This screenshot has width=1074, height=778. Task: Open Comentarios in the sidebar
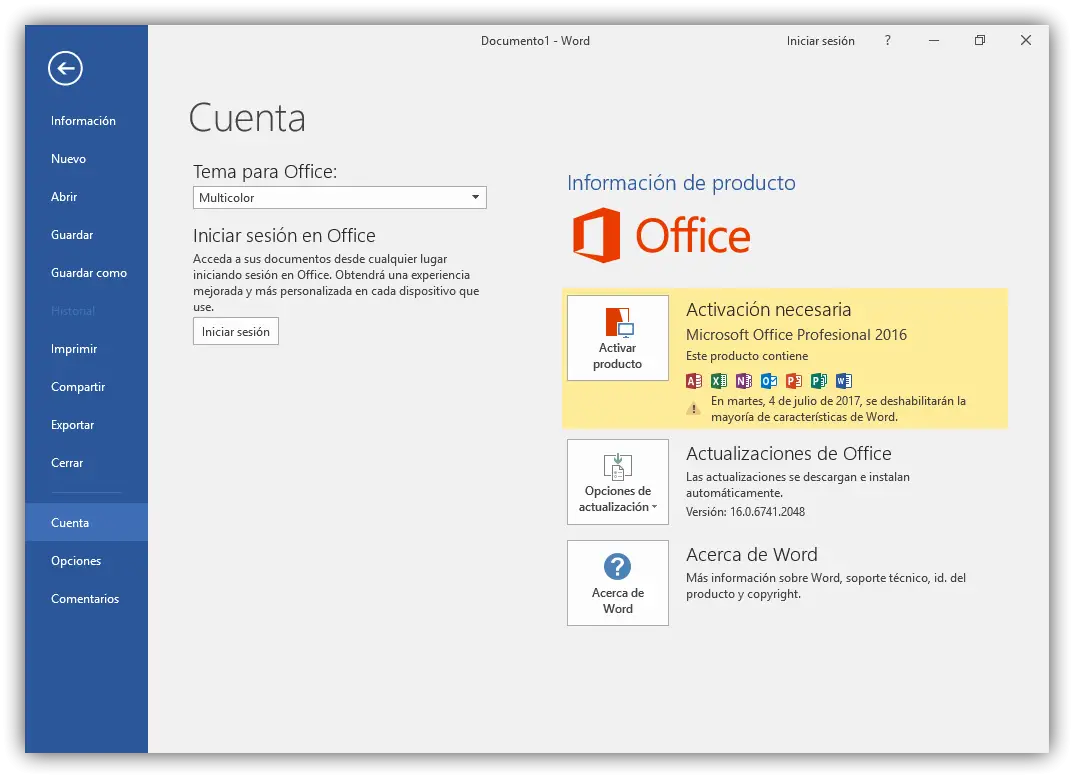85,599
